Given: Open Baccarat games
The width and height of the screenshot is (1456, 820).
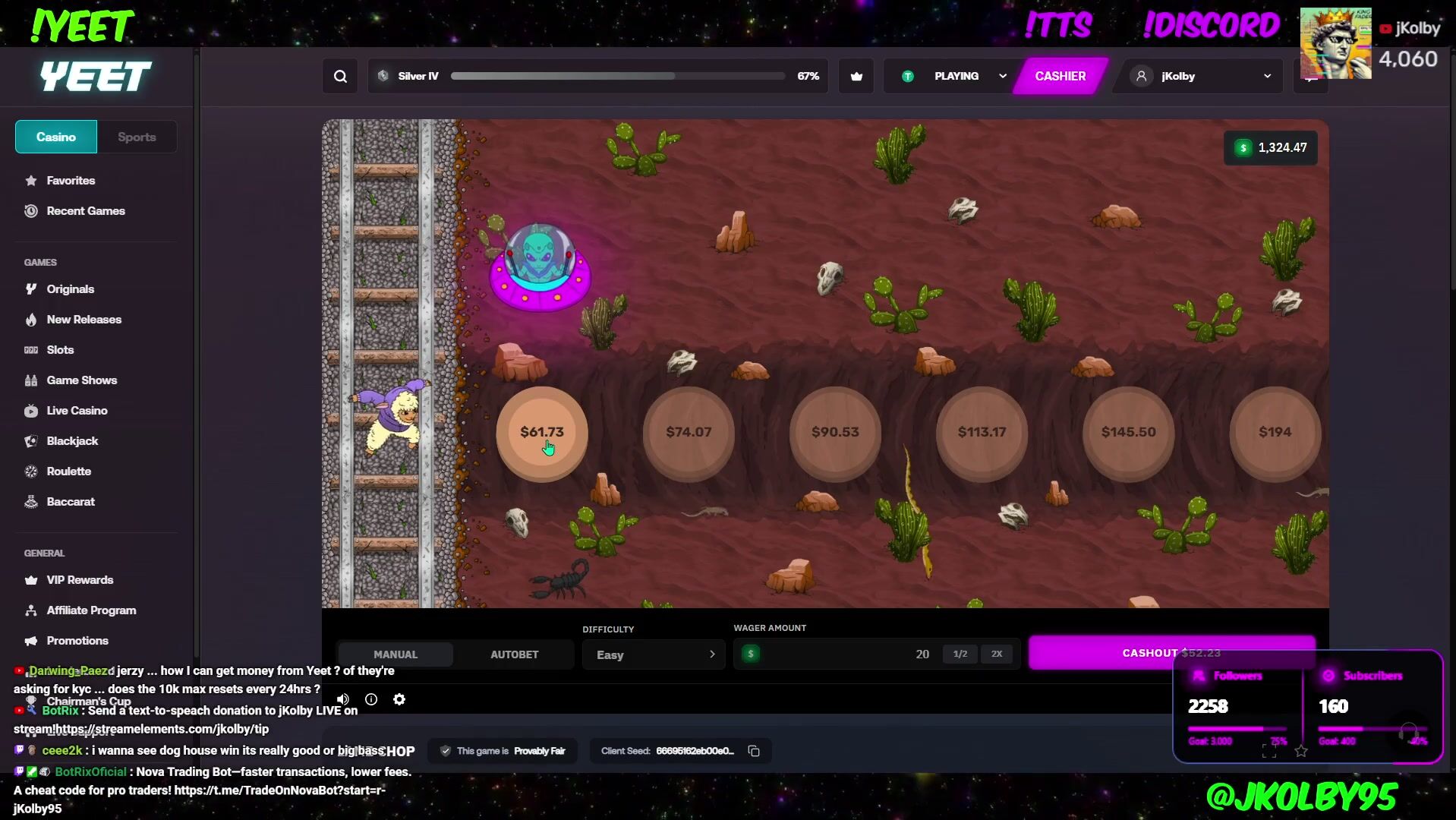Looking at the screenshot, I should coord(71,502).
